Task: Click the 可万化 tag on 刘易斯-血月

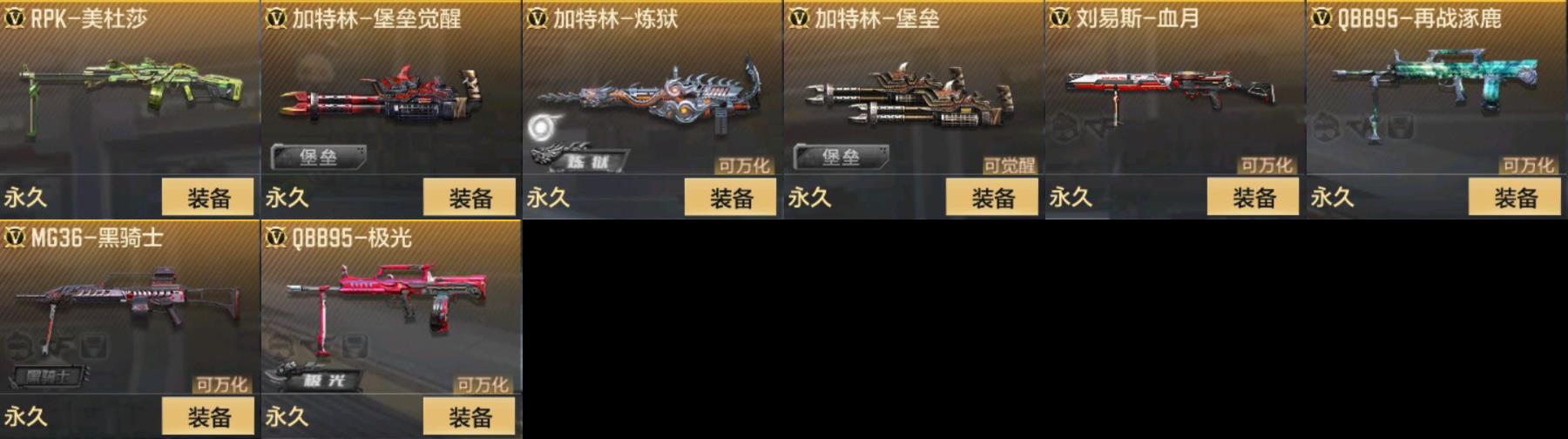Action: pyautogui.click(x=1267, y=165)
